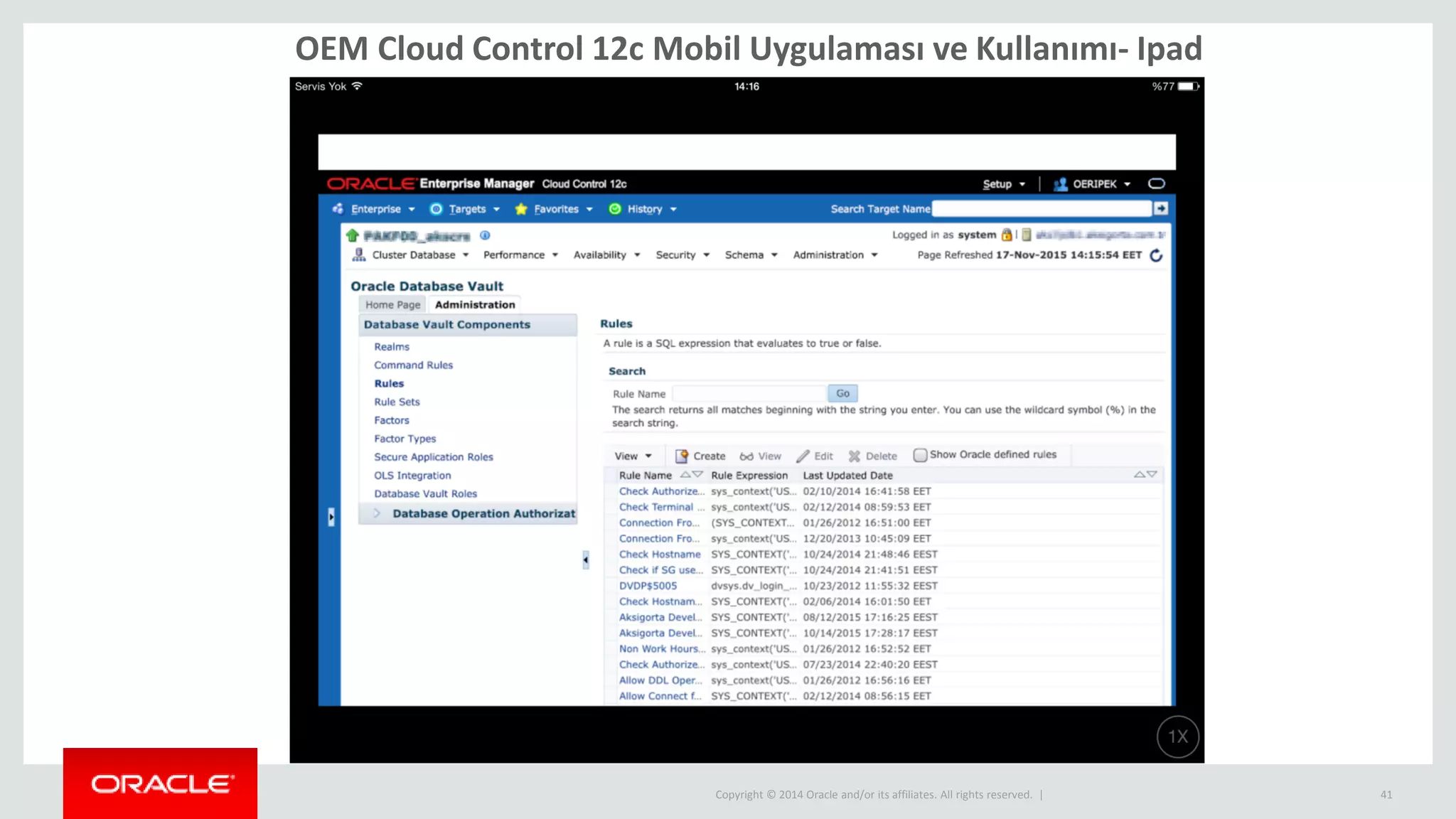The height and width of the screenshot is (819, 1456).
Task: Click the OERIPEK user icon
Action: coord(1061,184)
